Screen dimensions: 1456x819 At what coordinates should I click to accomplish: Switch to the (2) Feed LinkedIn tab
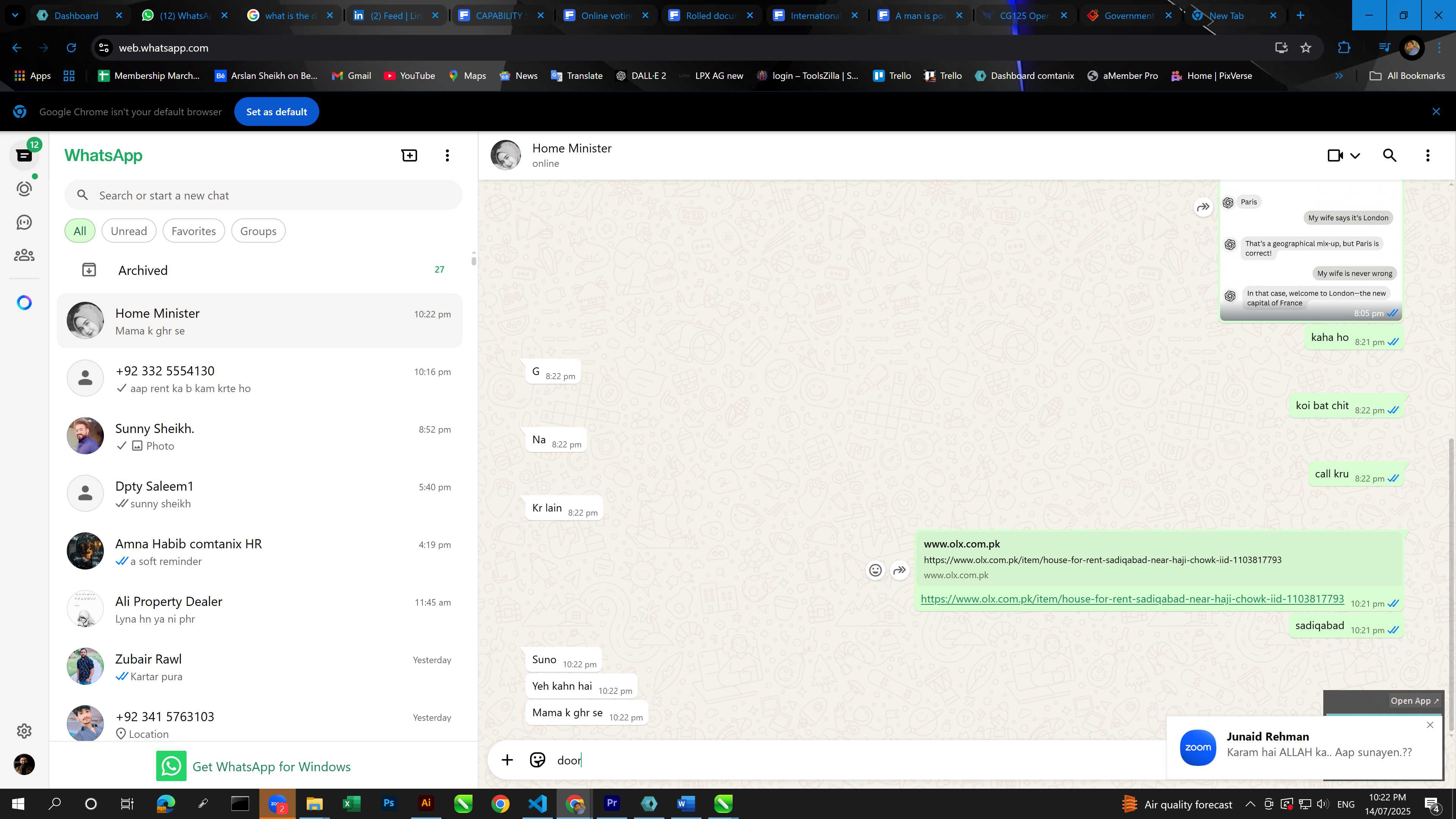[395, 15]
